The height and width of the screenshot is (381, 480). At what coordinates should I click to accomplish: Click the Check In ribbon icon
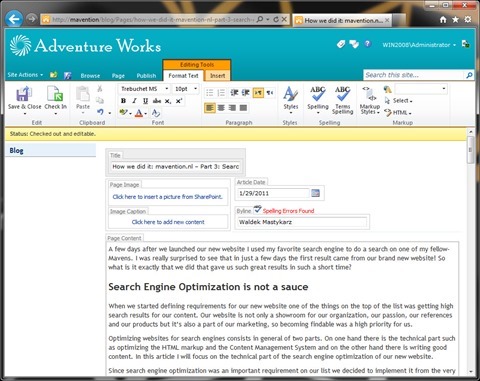(x=55, y=93)
